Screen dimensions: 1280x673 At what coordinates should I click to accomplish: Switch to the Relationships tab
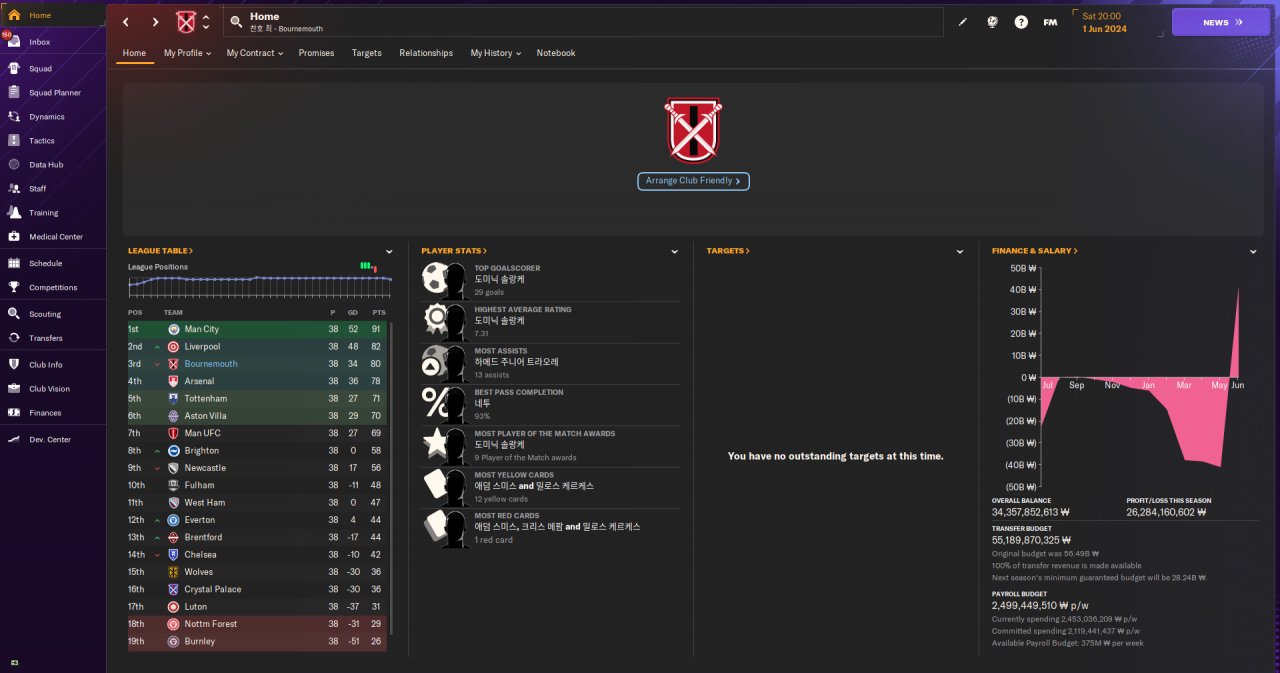(426, 53)
